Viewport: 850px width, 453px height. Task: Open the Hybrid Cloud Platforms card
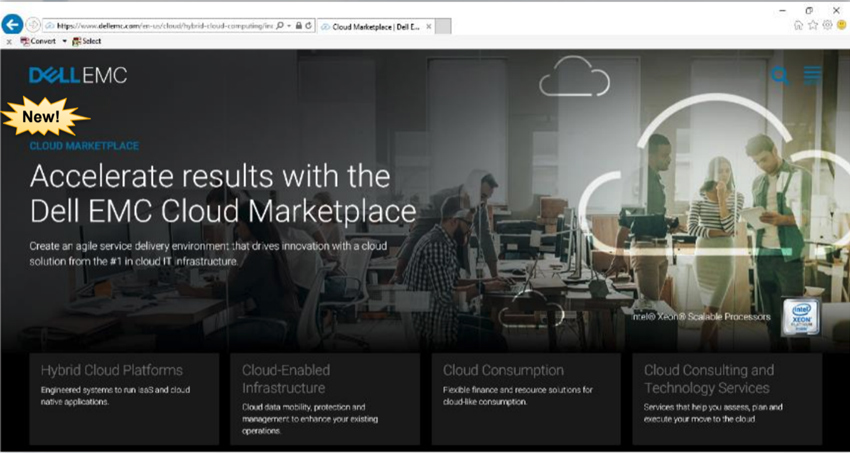pos(124,399)
